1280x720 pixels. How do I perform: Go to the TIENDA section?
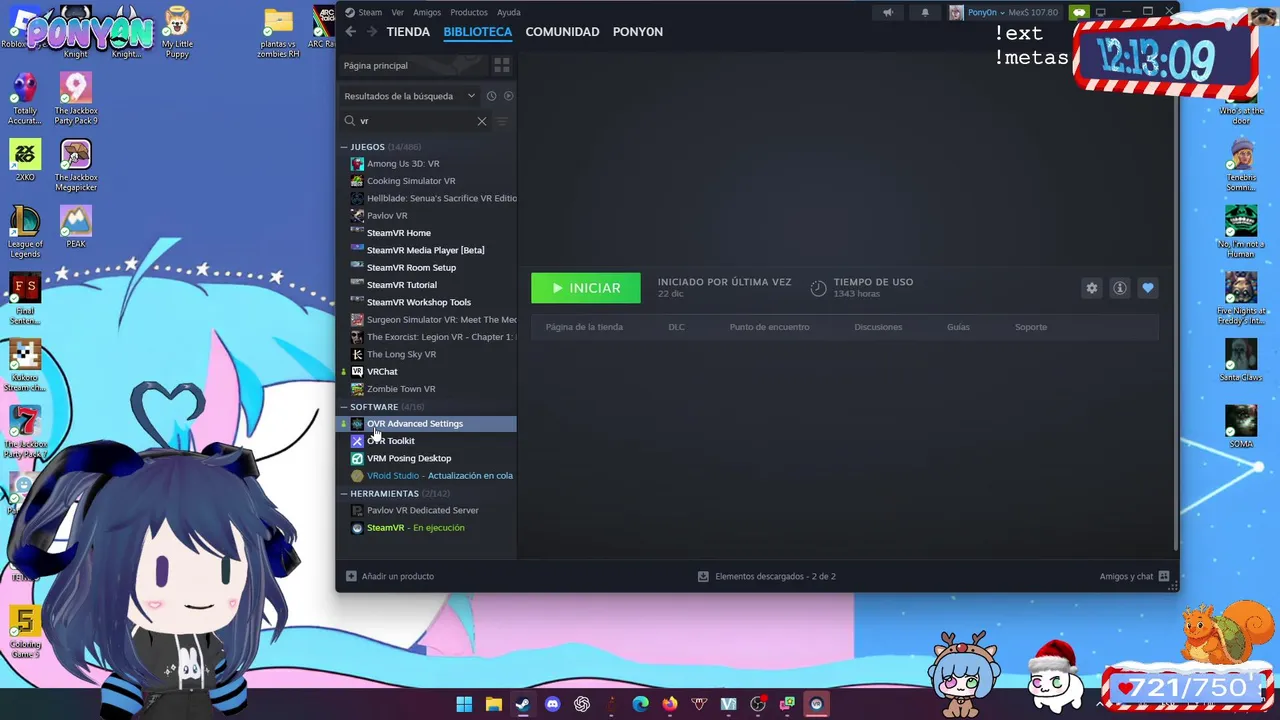coord(408,32)
